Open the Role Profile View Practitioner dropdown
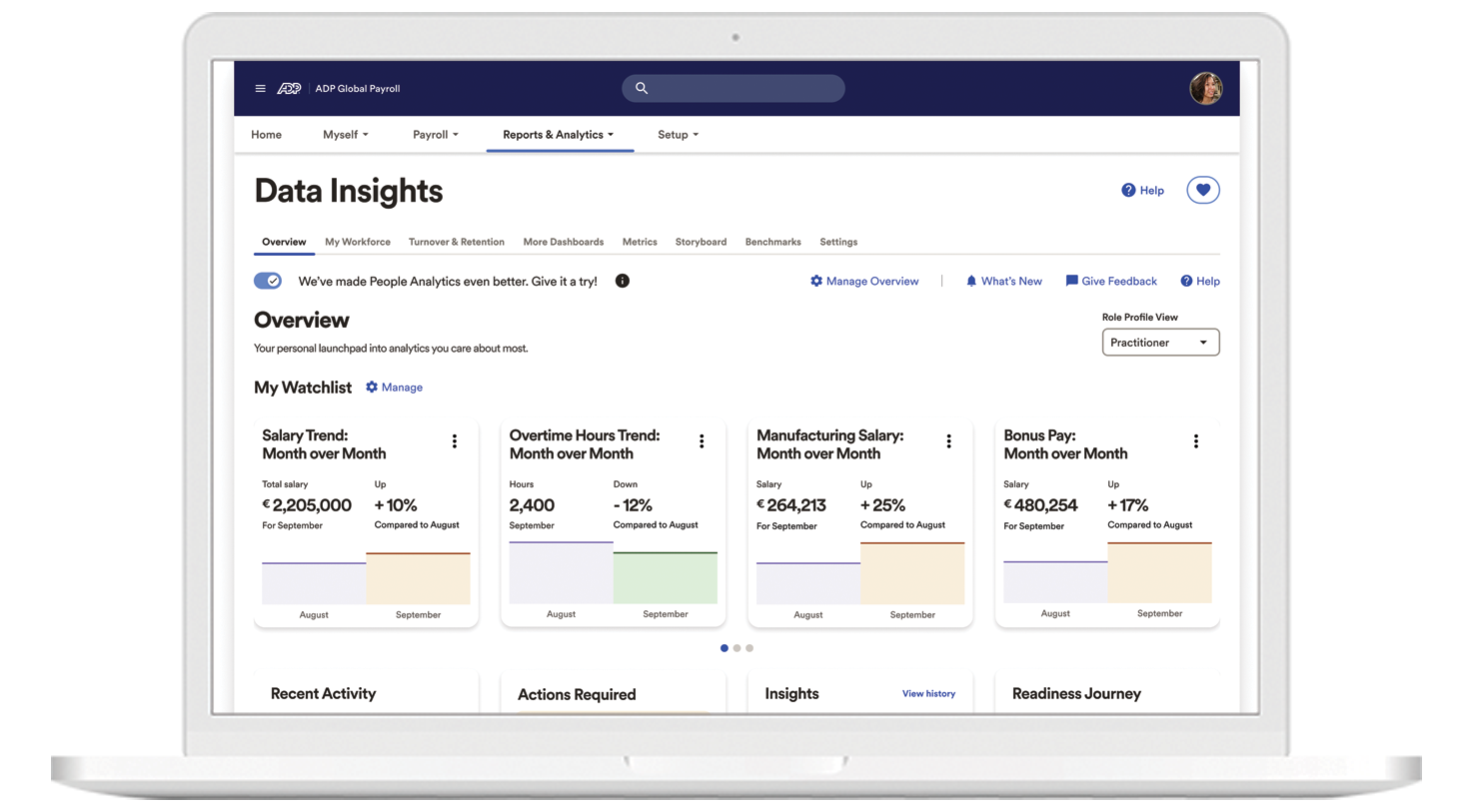1473x812 pixels. point(1160,342)
